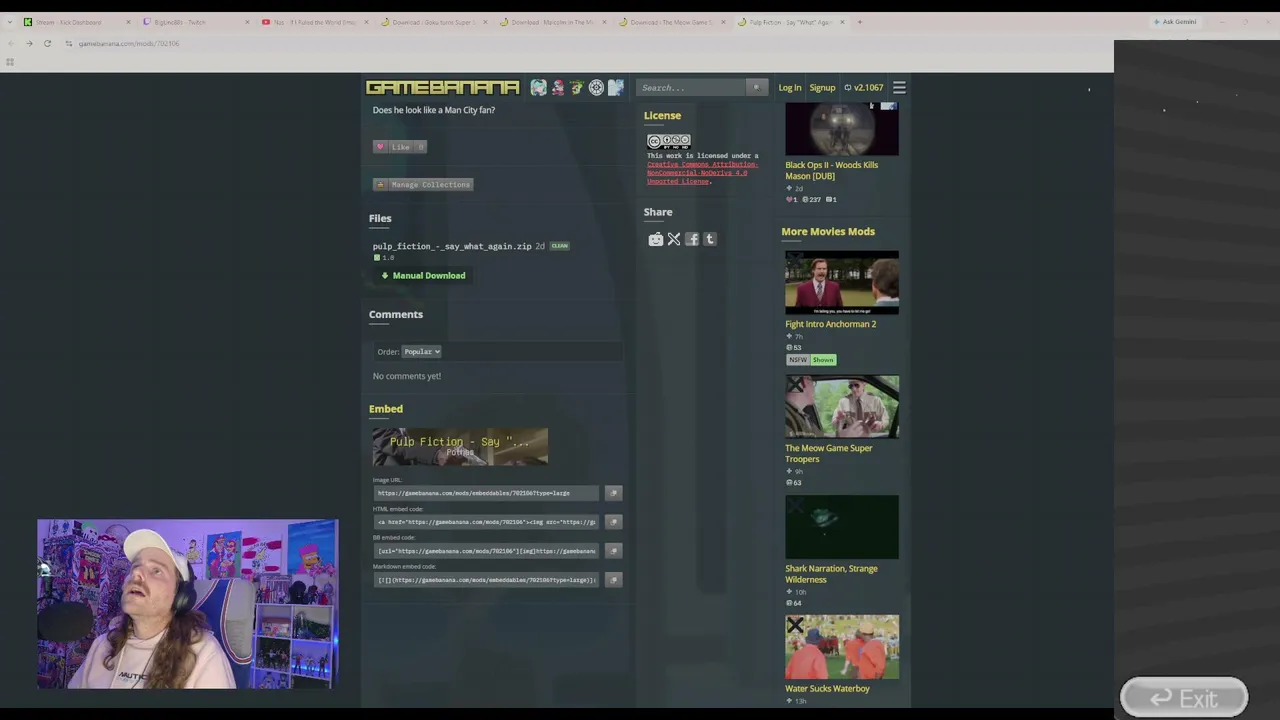
Task: Open the Black Ops II Woods Kills Mason thumbnail
Action: 842,128
